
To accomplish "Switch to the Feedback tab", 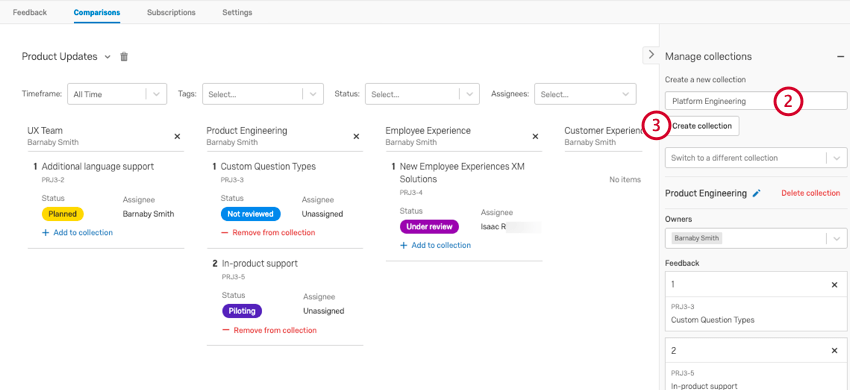I will point(30,12).
